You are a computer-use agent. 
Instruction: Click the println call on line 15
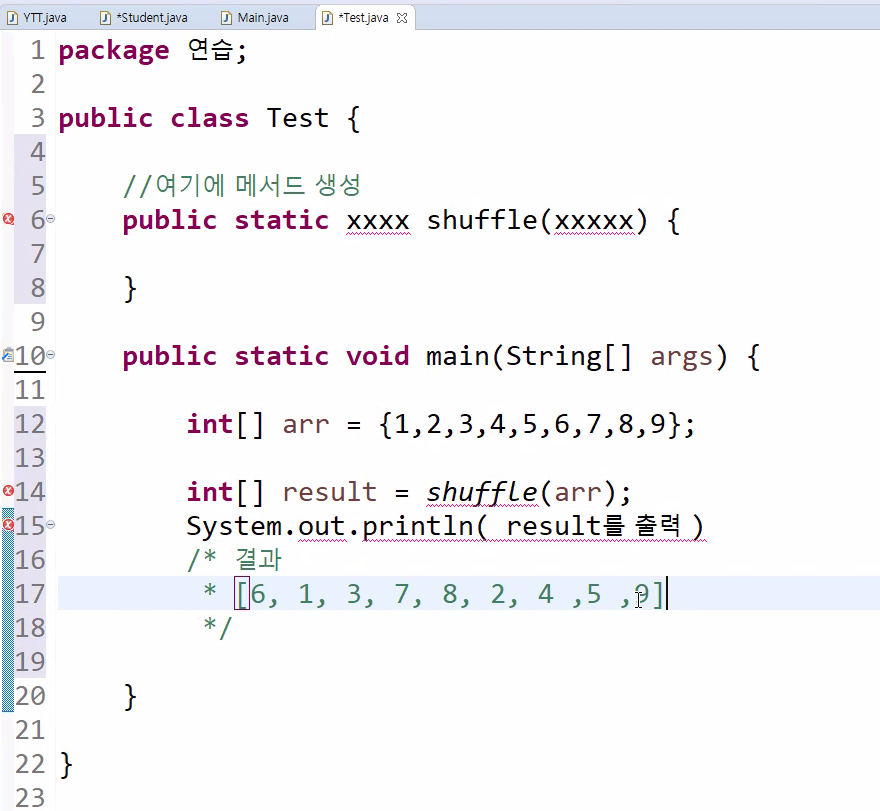(x=418, y=527)
